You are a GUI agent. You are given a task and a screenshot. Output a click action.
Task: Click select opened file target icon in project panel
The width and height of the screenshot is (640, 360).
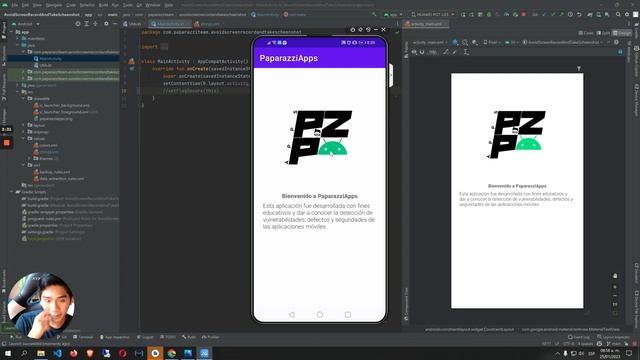point(78,24)
